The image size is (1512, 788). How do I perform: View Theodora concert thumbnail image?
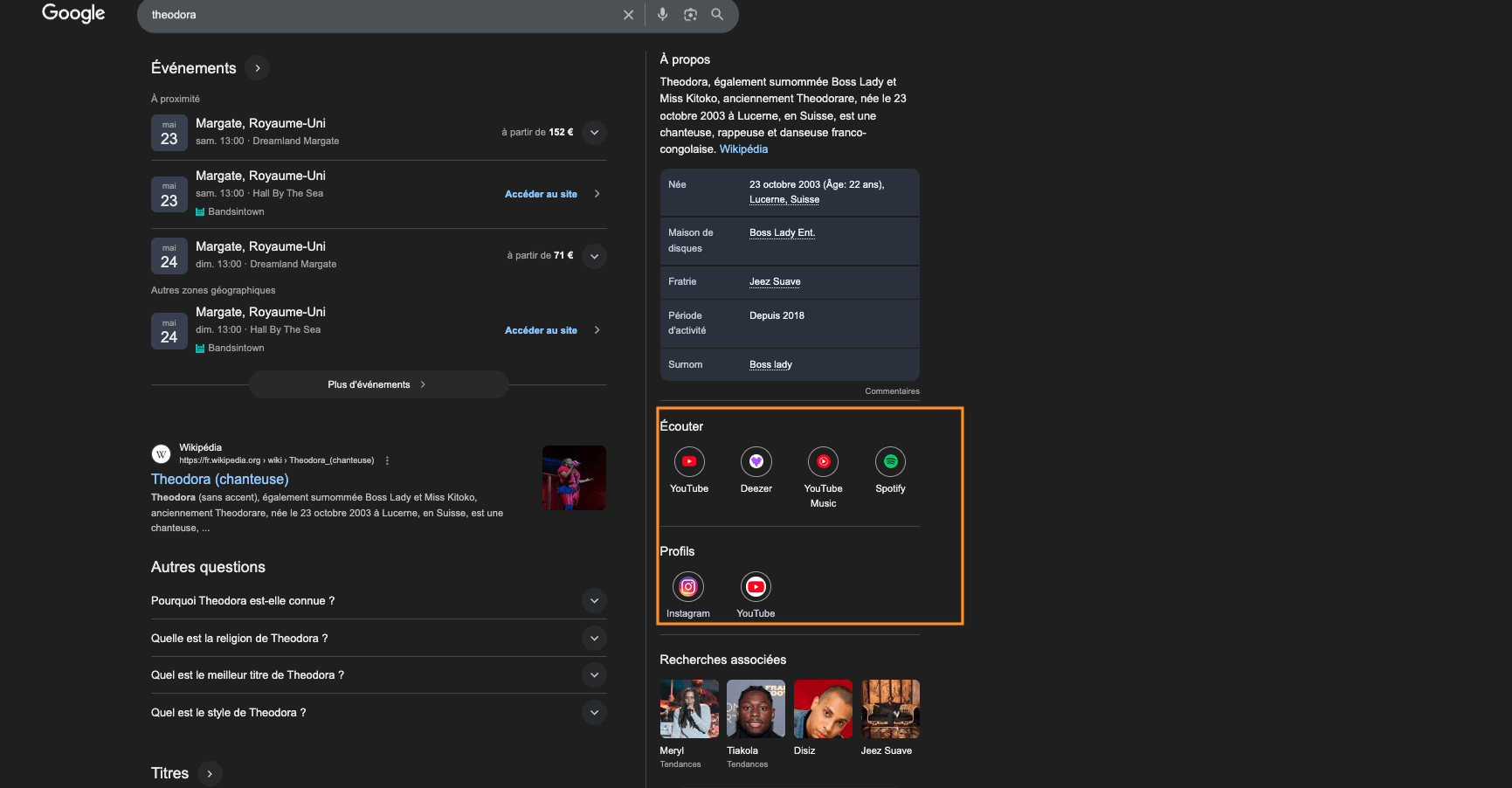(574, 478)
